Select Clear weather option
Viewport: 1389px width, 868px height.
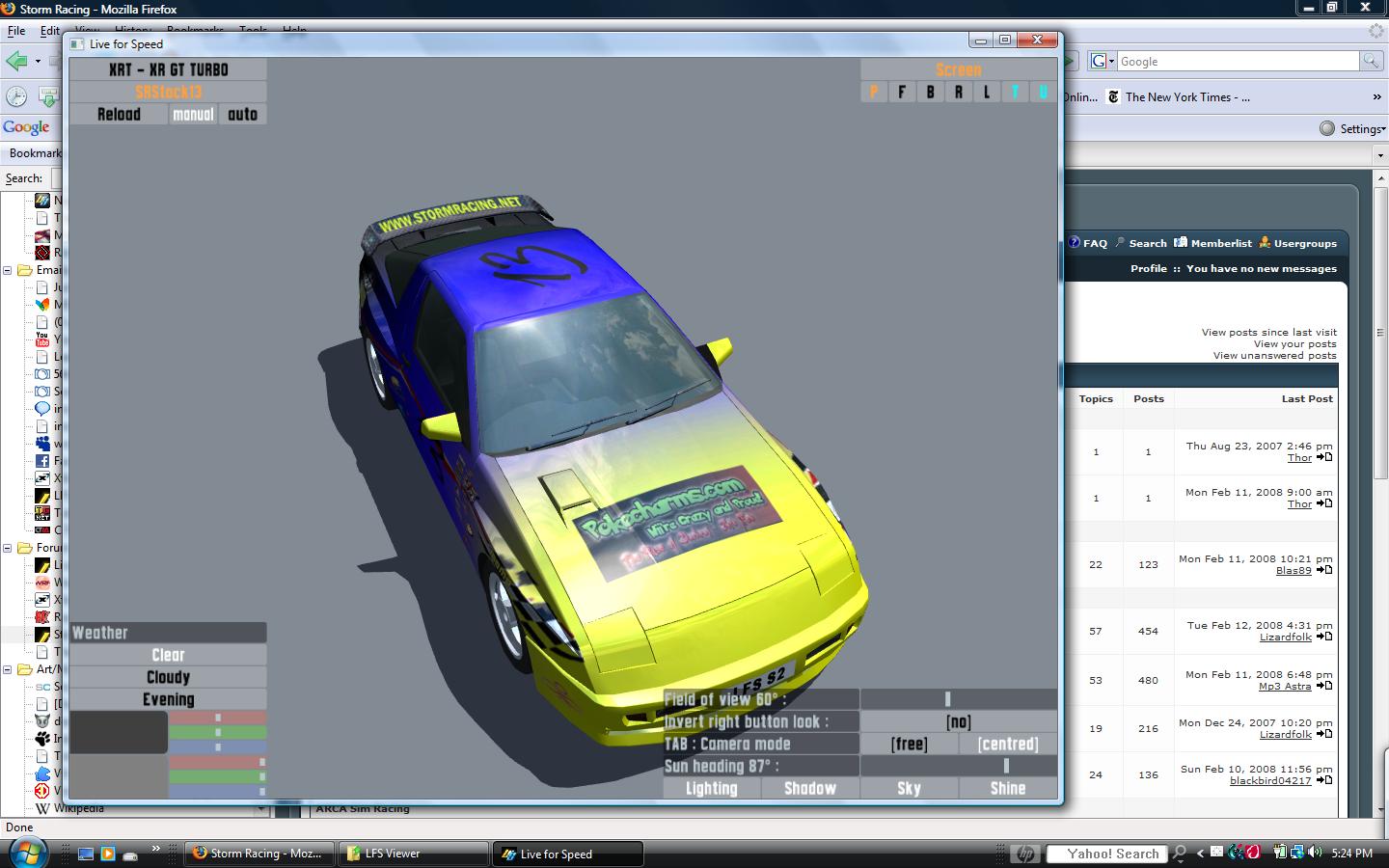(168, 655)
